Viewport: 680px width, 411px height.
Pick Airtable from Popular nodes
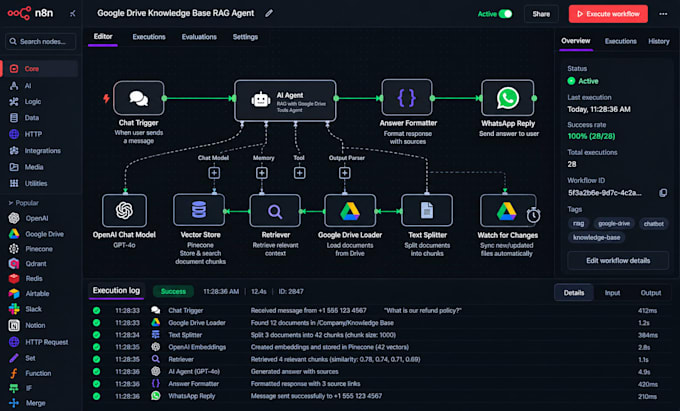tap(29, 294)
